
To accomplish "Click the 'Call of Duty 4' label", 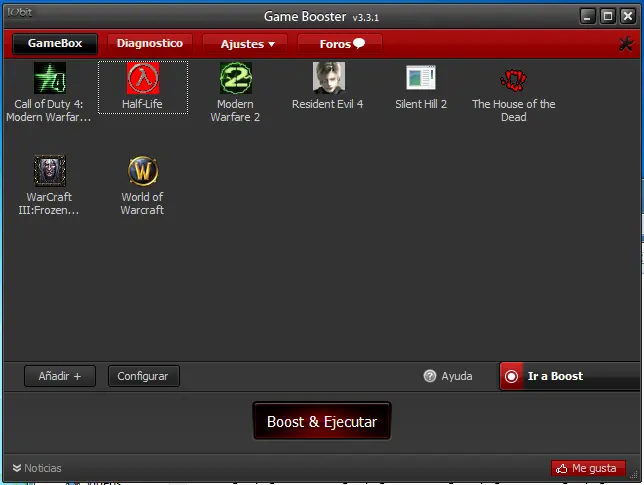I will (48, 110).
